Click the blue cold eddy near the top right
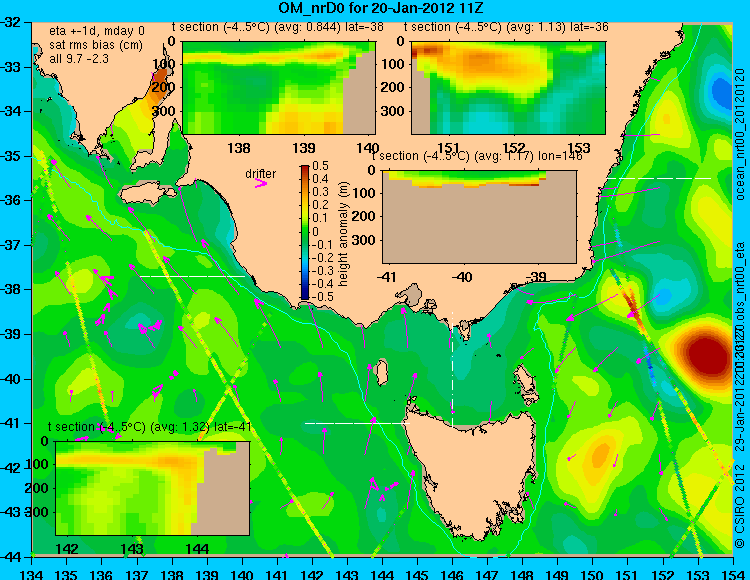The width and height of the screenshot is (750, 580). [x=720, y=90]
